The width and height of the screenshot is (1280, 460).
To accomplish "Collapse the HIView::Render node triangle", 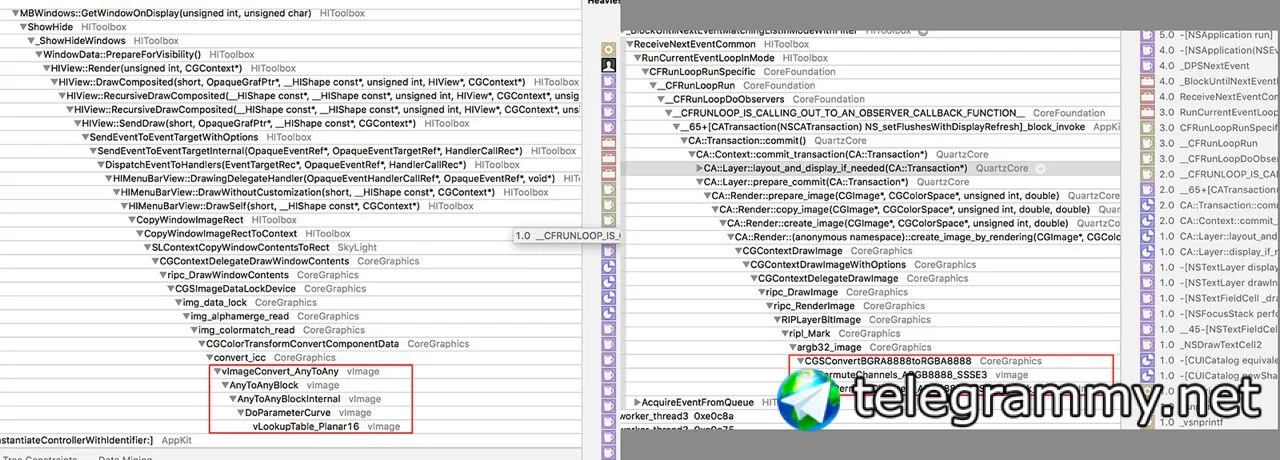I will click(x=46, y=68).
